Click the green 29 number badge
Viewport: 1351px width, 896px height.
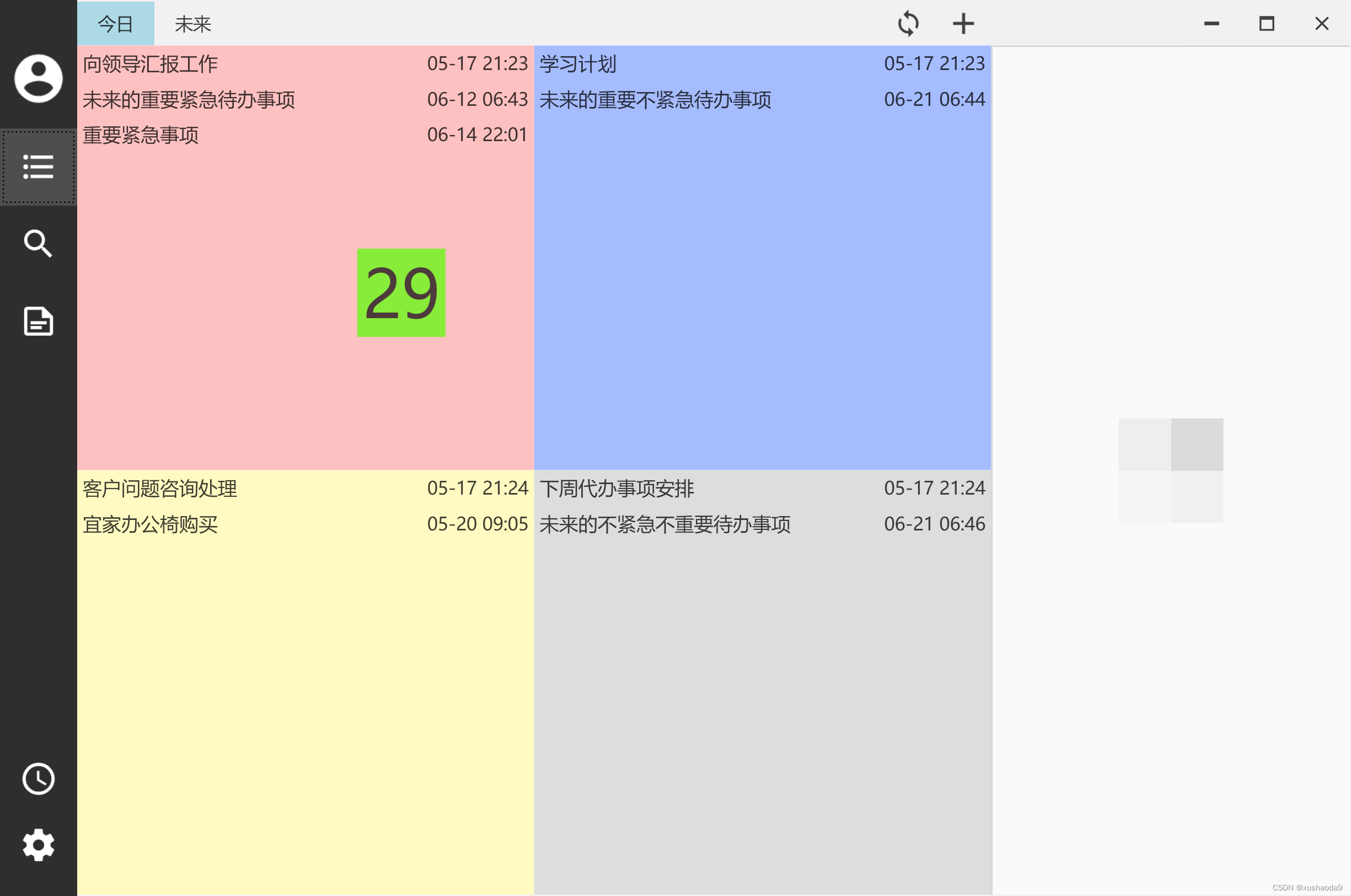coord(401,293)
